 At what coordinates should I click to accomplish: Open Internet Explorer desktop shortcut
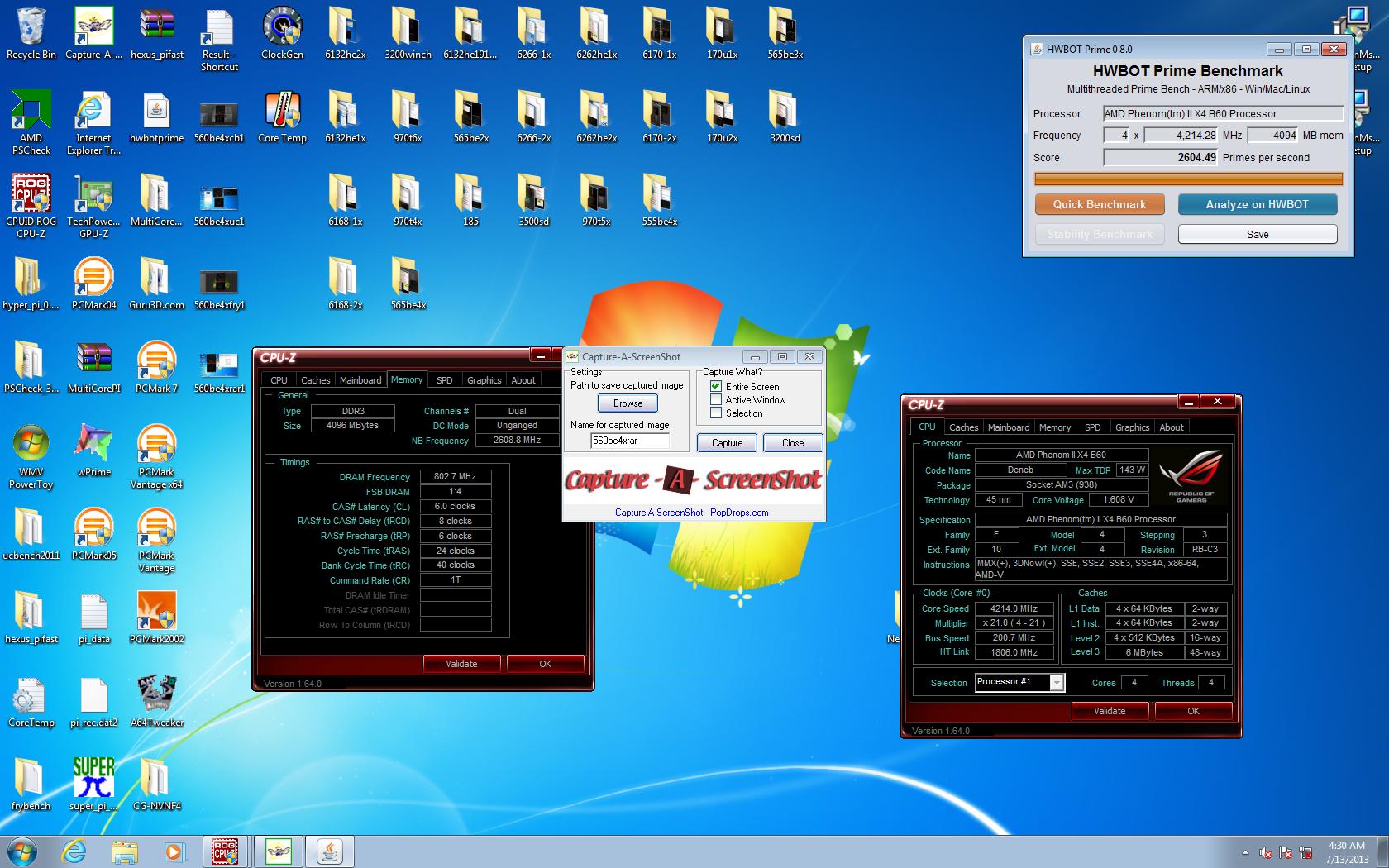tap(93, 123)
